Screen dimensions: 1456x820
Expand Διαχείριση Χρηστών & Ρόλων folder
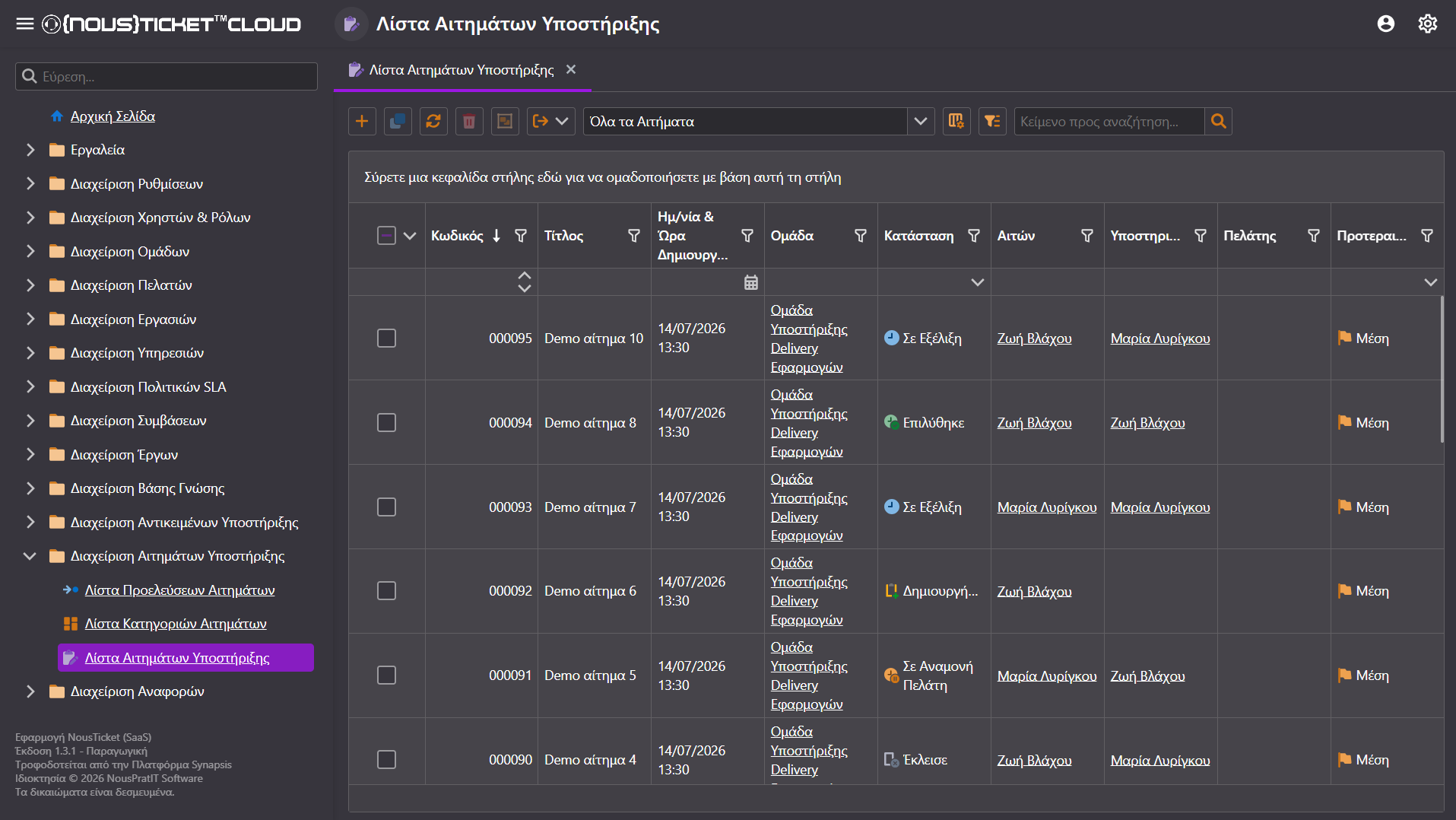[x=30, y=218]
